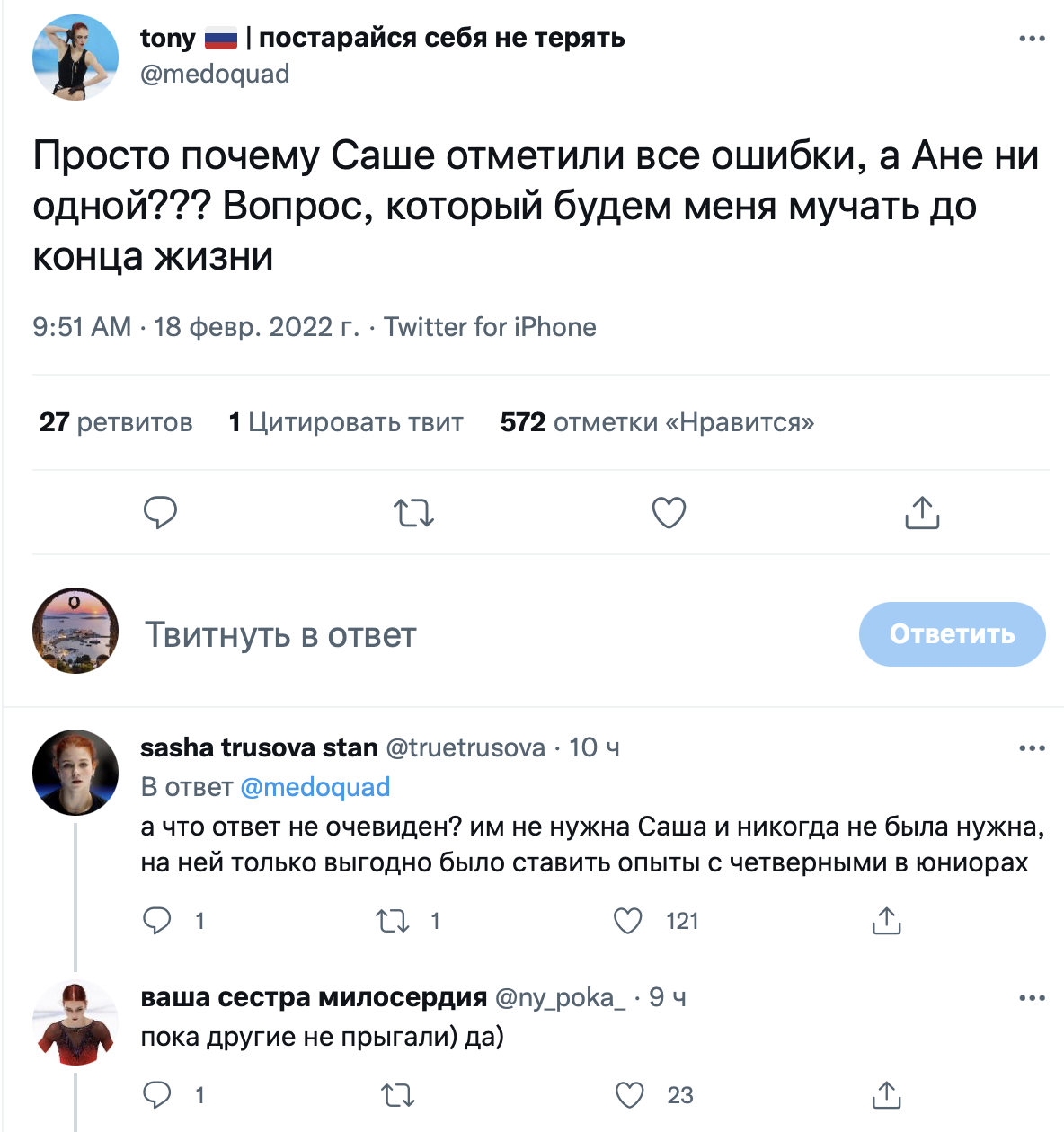The image size is (1064, 1132).
Task: Retweet the sasha trusova stan reply
Action: coord(392,921)
